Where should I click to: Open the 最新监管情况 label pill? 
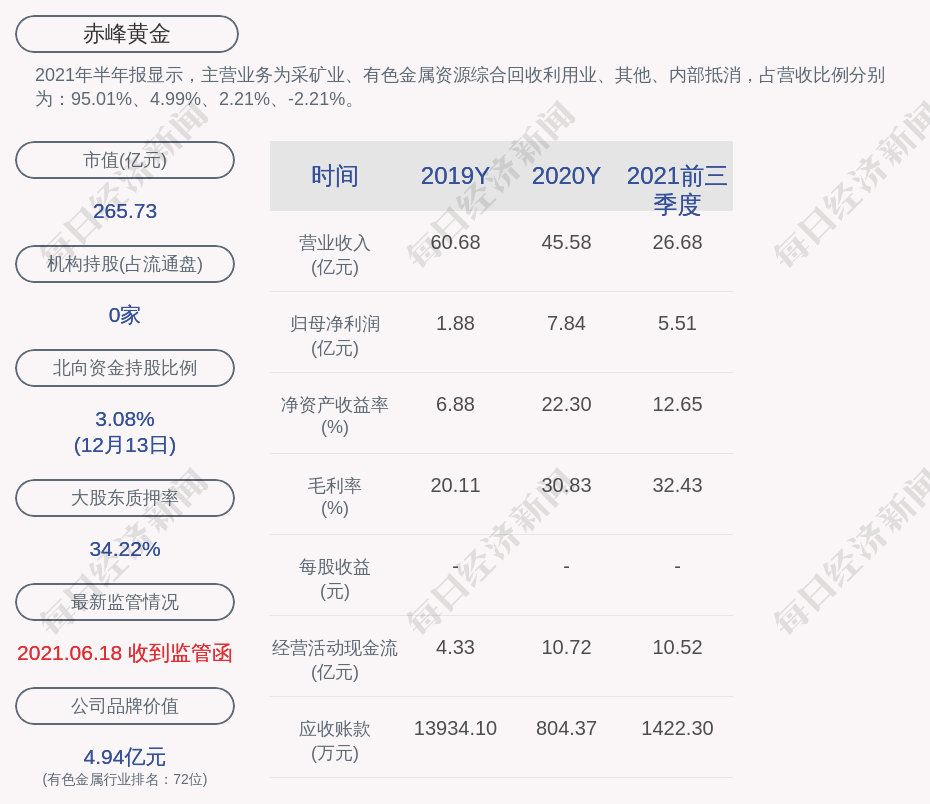[125, 602]
